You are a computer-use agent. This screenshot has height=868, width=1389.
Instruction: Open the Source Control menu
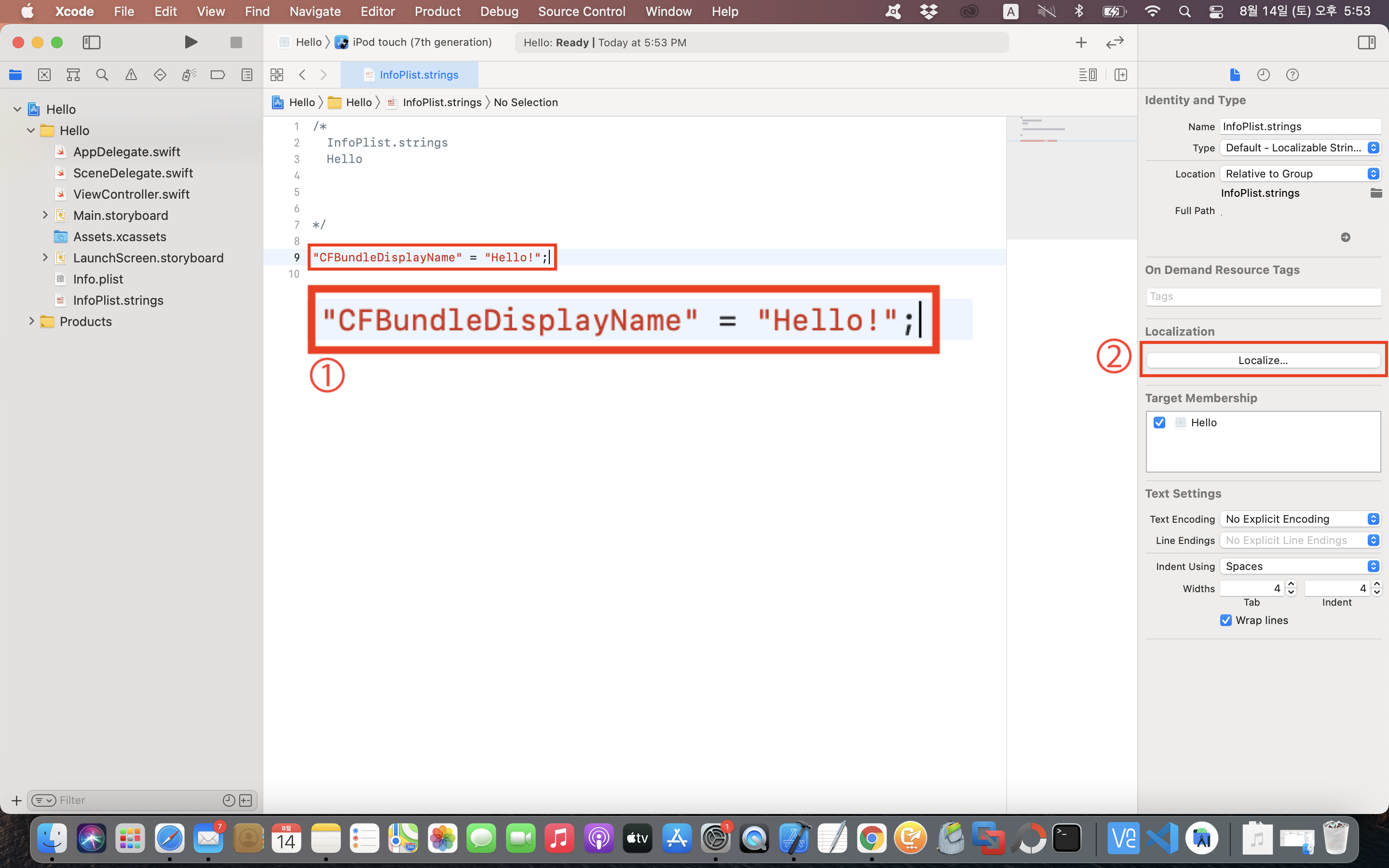click(x=582, y=12)
